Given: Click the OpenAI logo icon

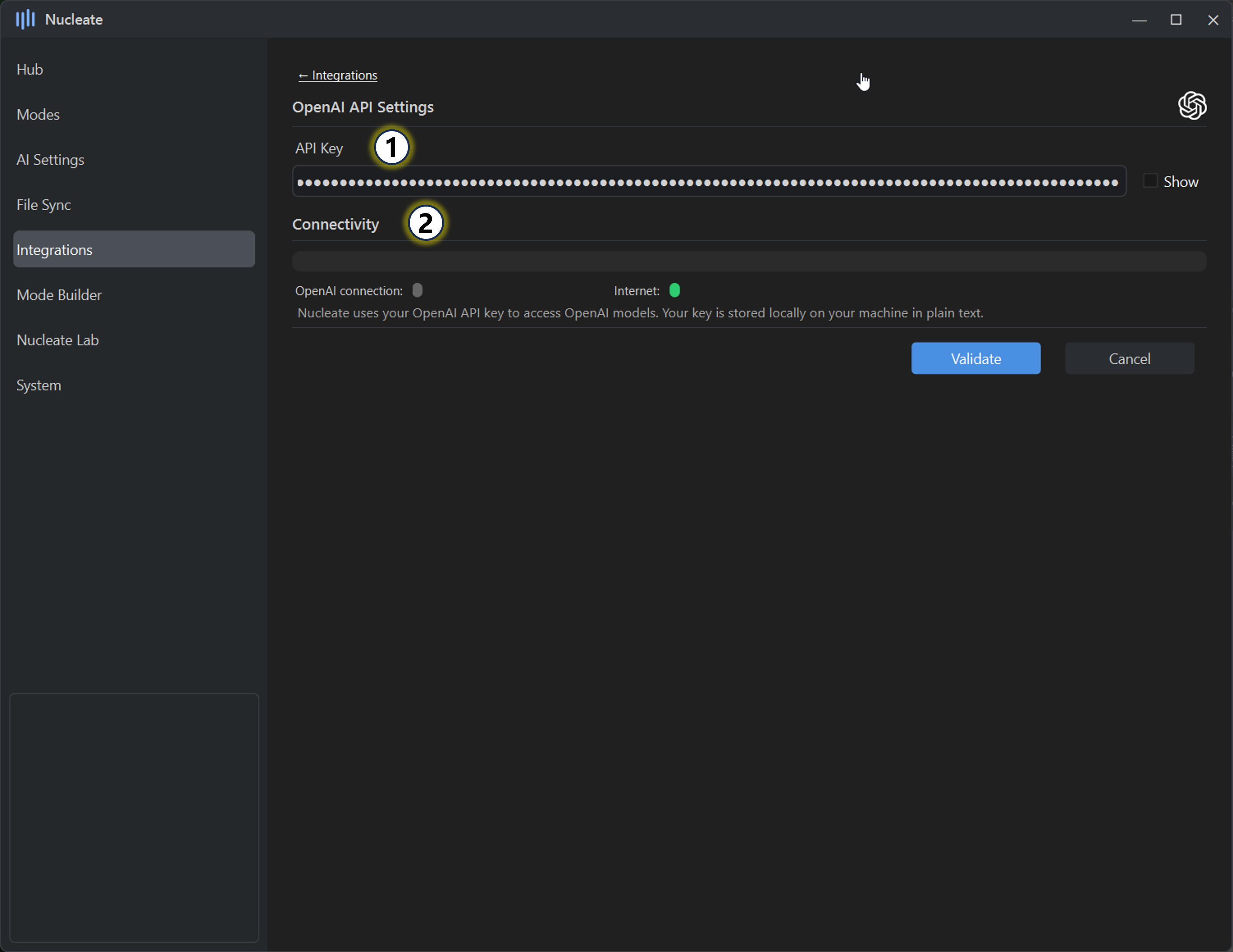Looking at the screenshot, I should tap(1192, 105).
